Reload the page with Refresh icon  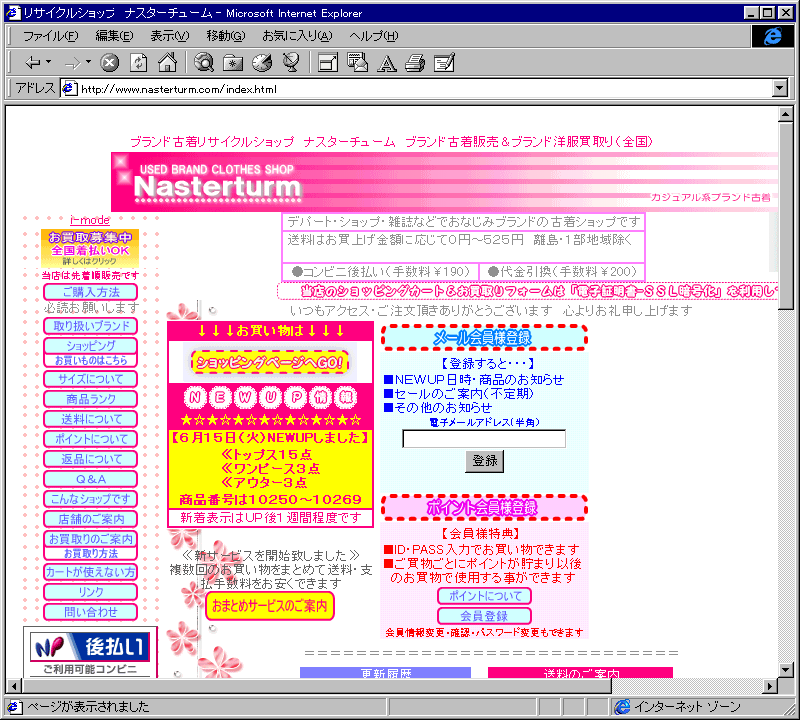(138, 63)
